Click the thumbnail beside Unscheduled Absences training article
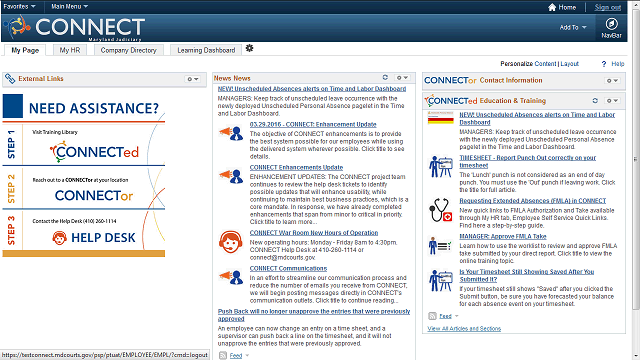This screenshot has width=640, height=360. tap(440, 118)
